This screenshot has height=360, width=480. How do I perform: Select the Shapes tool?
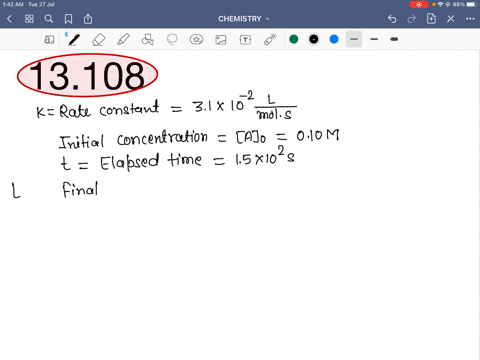147,40
